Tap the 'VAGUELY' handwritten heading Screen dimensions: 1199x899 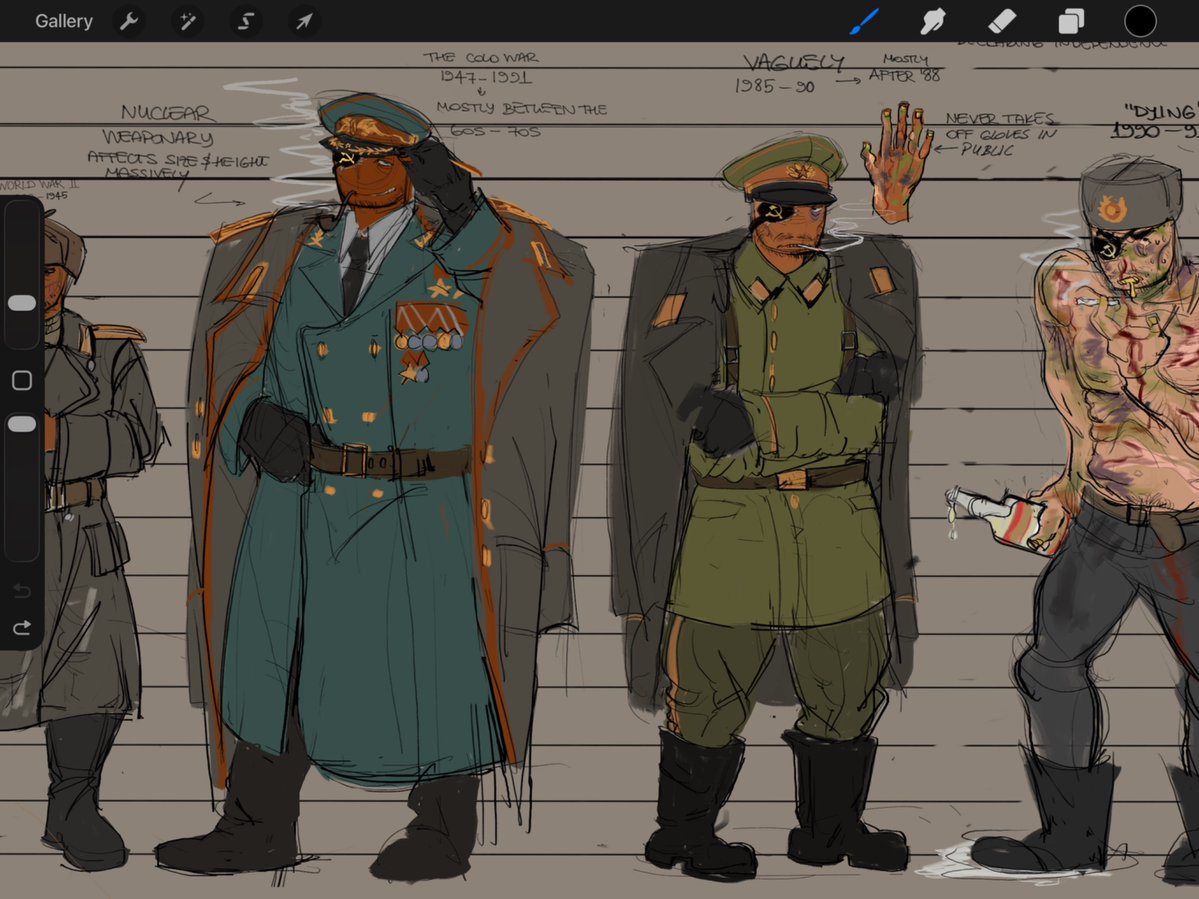(x=793, y=62)
